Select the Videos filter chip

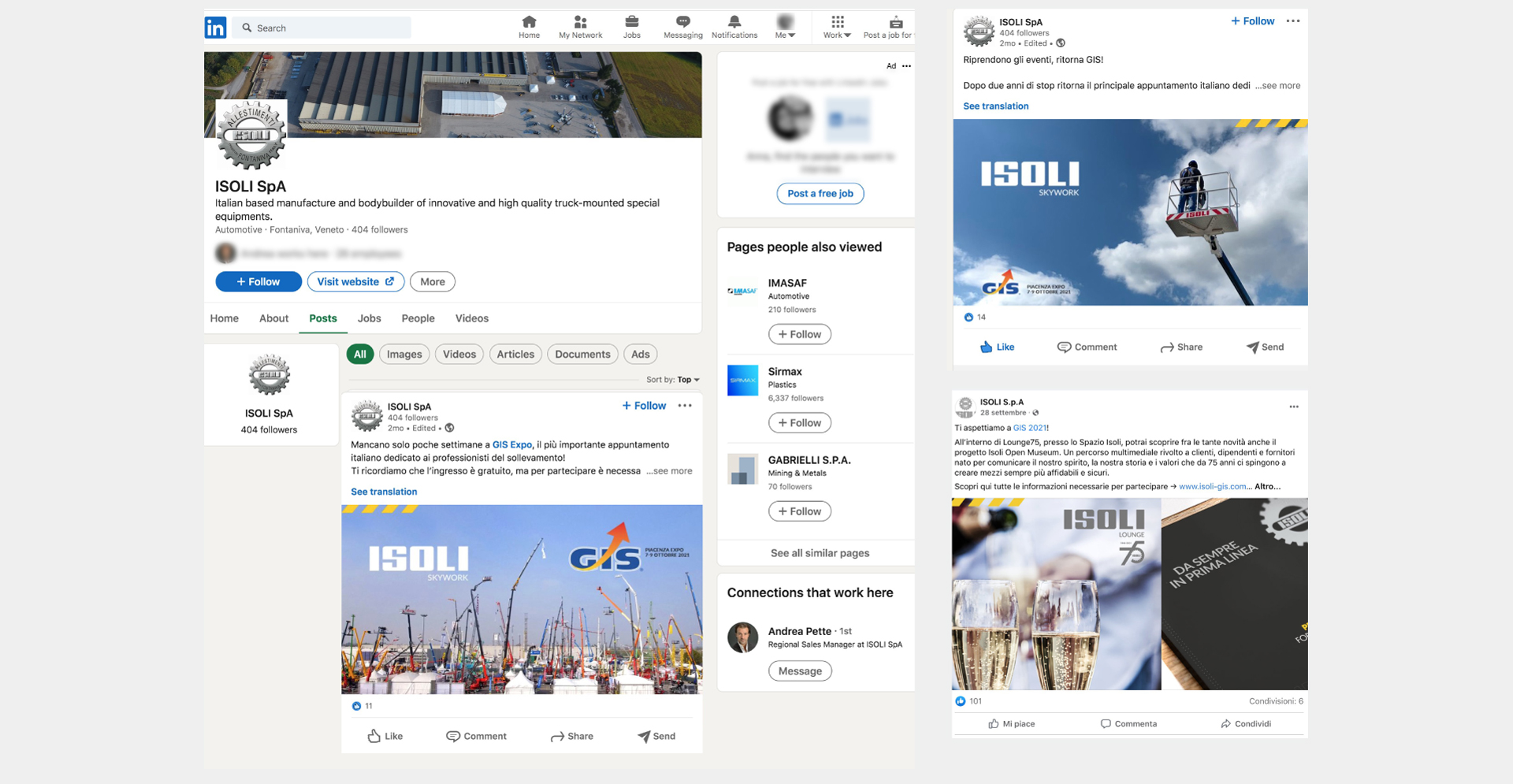point(459,355)
